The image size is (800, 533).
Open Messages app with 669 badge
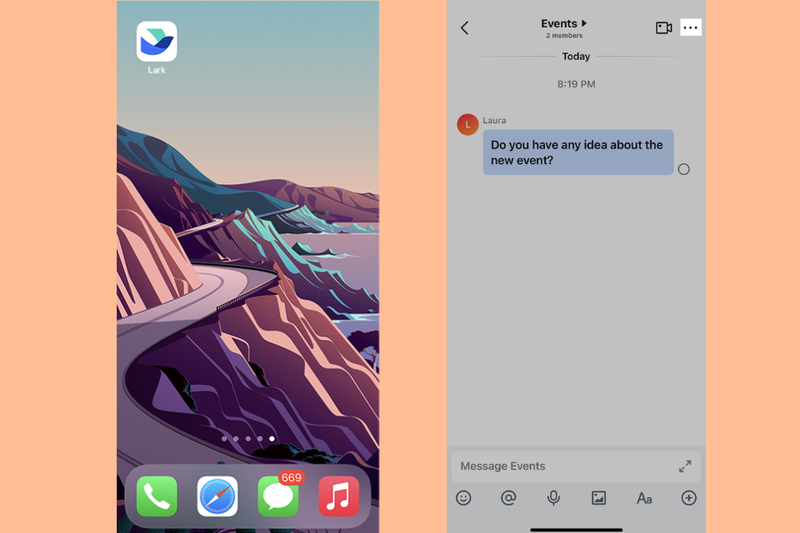pyautogui.click(x=278, y=496)
